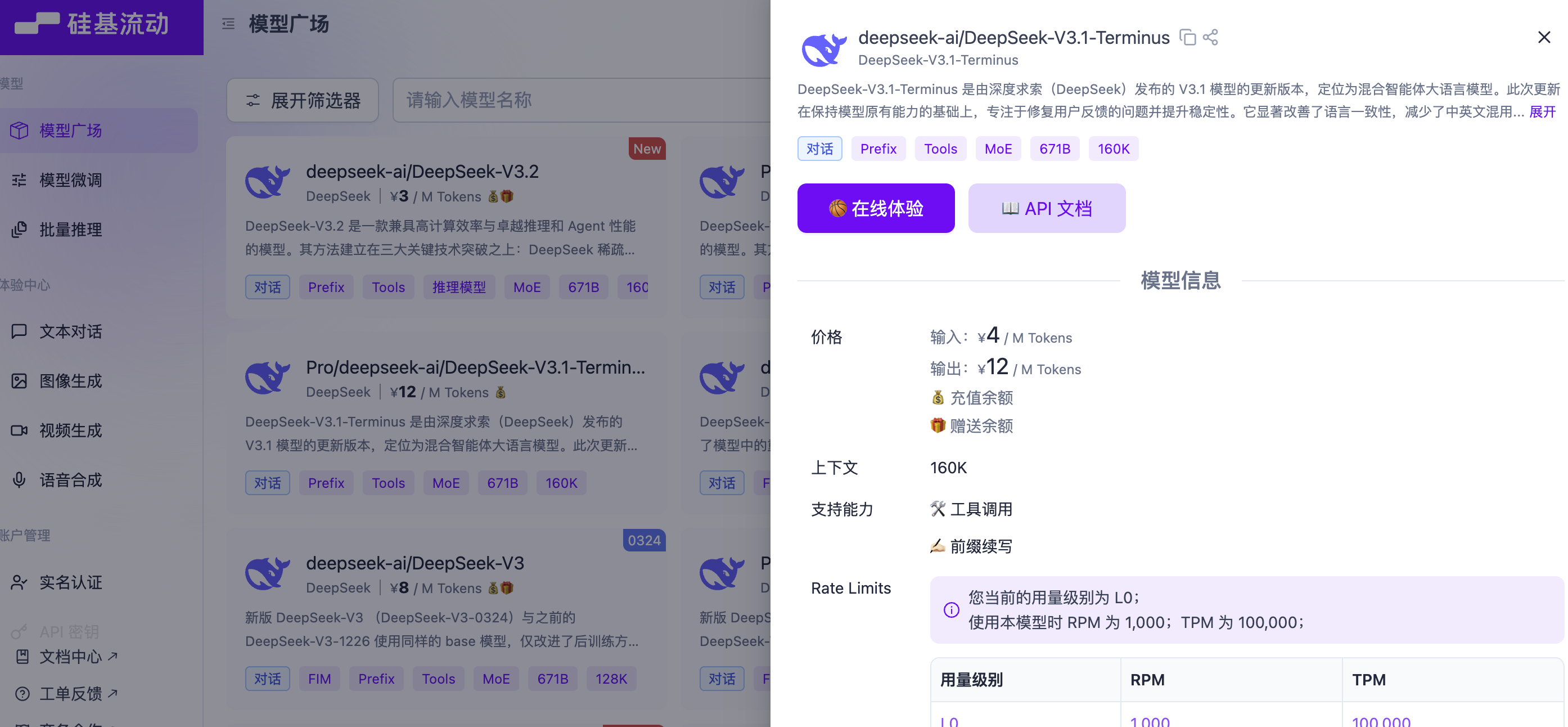Click the 充值余额 money bag icon
The width and height of the screenshot is (1568, 727).
point(938,398)
